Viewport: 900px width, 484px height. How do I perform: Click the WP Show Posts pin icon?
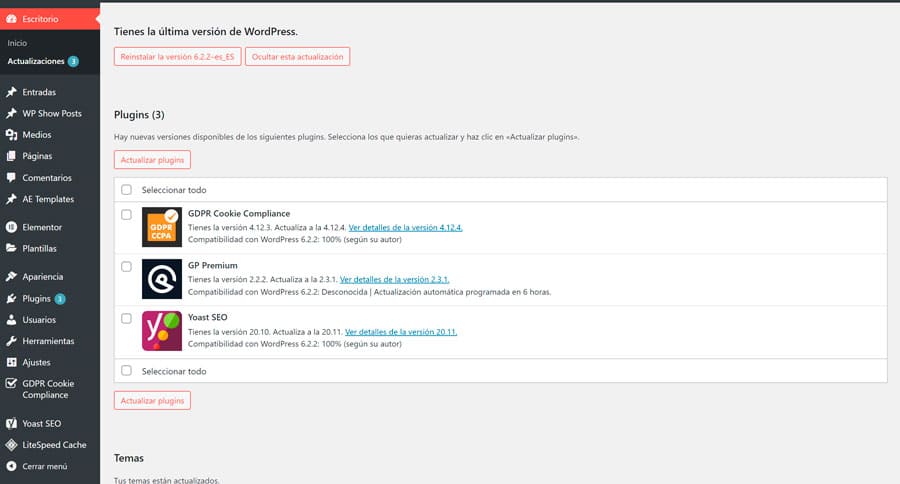click(x=11, y=113)
